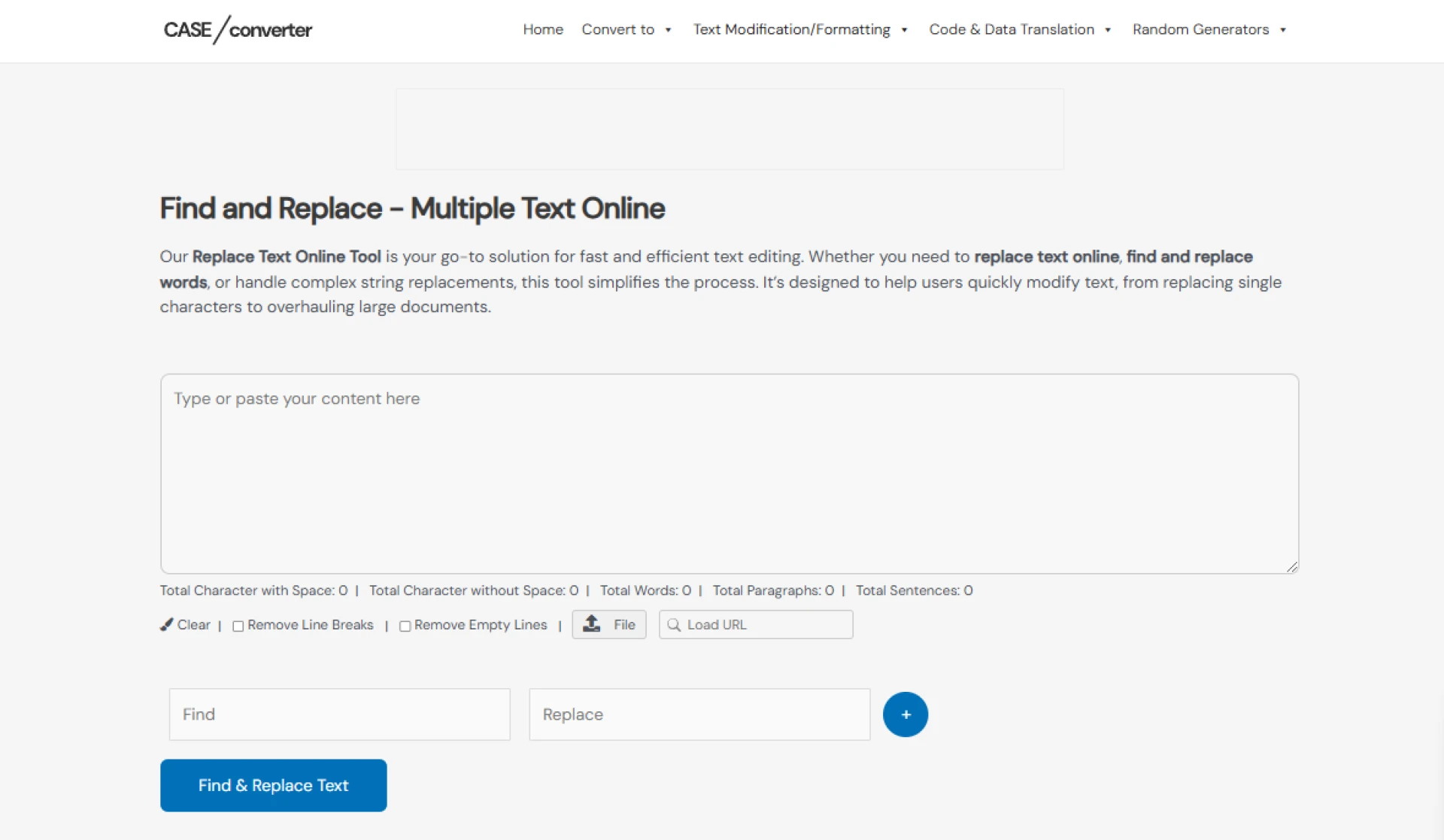This screenshot has width=1444, height=840.
Task: Click the Clear brush icon
Action: (166, 624)
